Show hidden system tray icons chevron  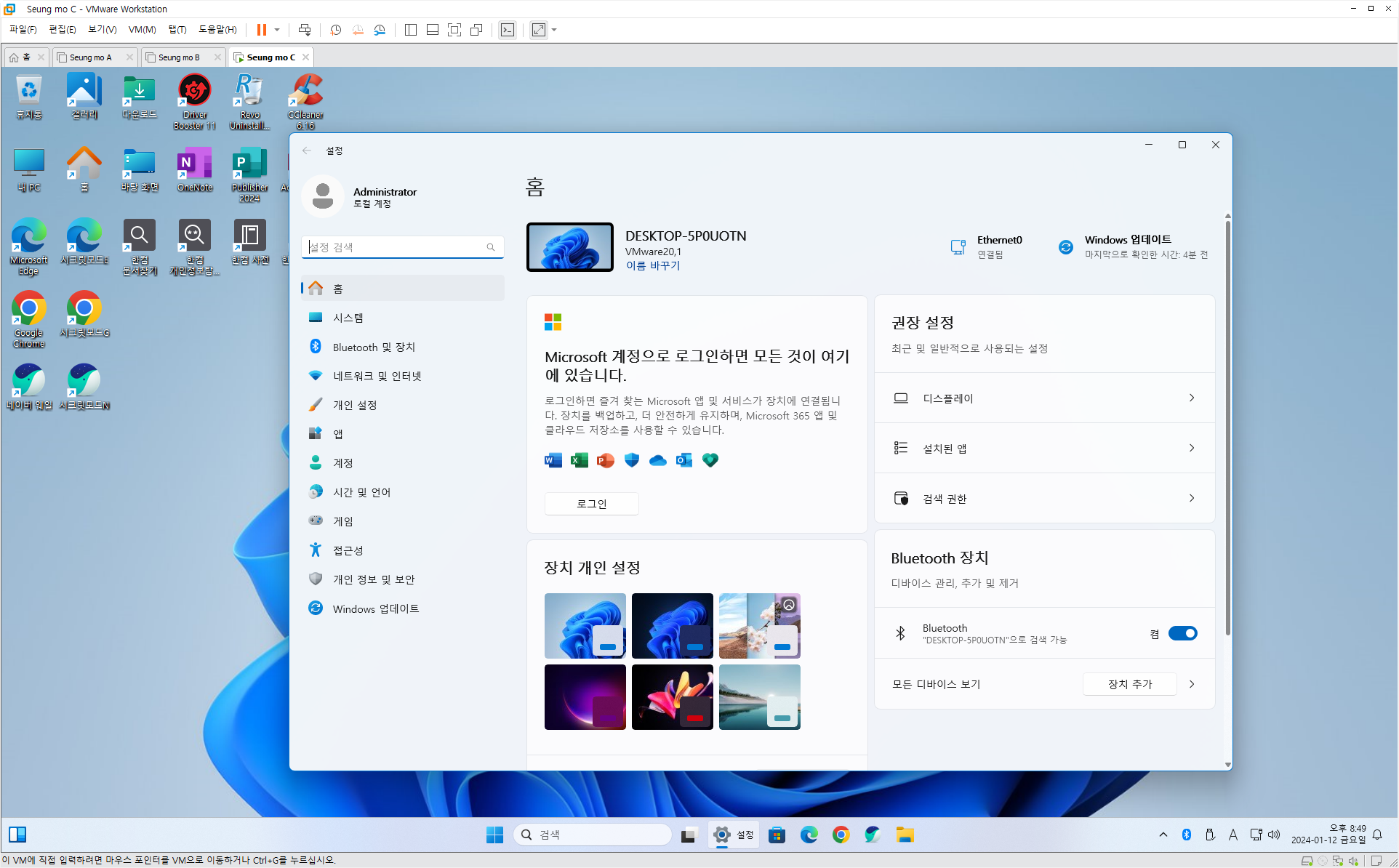pos(1163,835)
